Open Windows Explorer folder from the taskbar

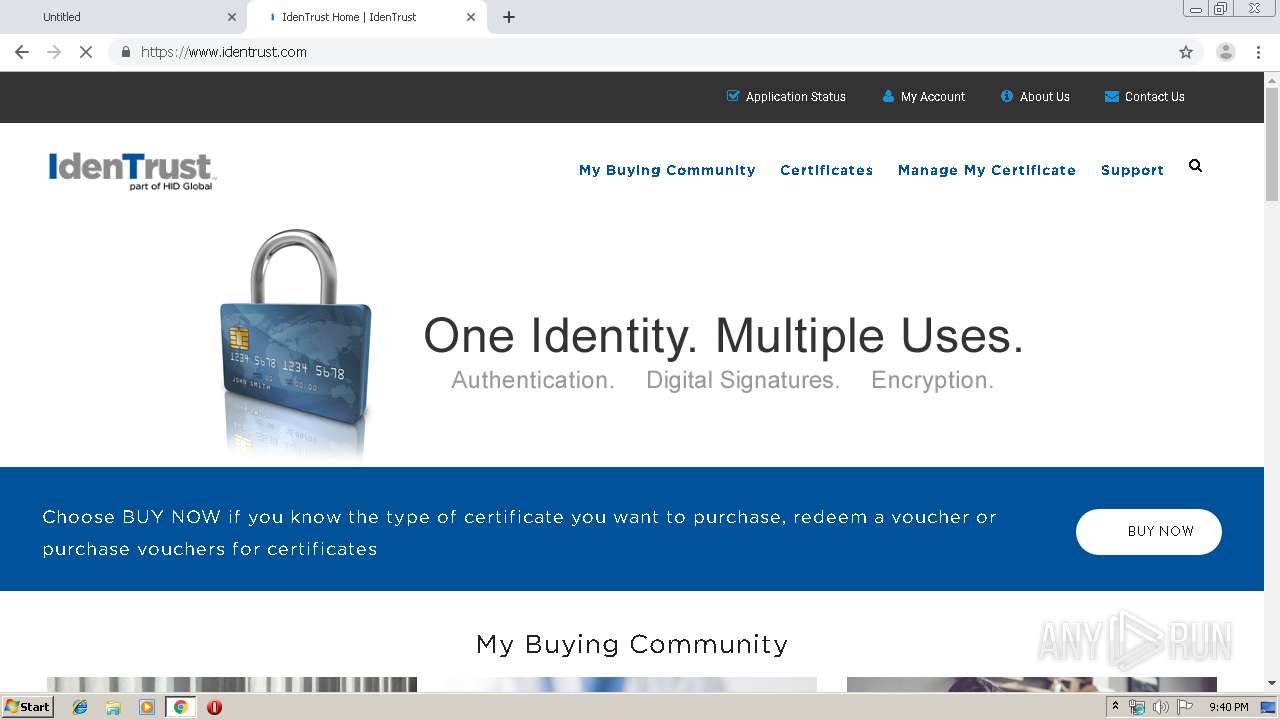point(113,707)
